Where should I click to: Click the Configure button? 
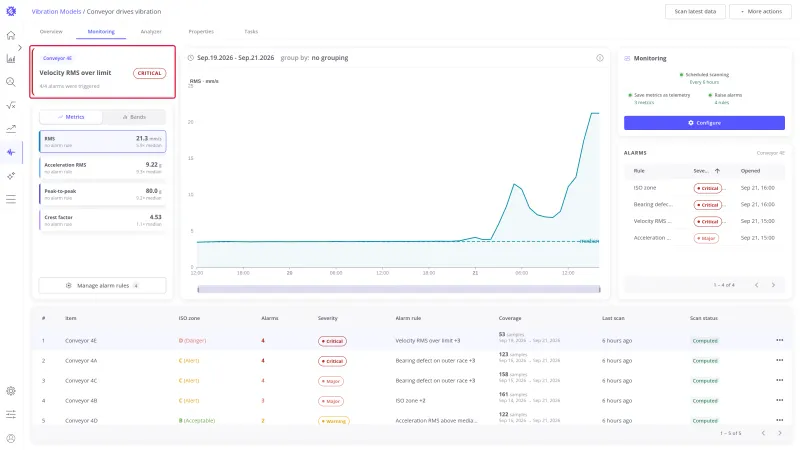click(704, 123)
